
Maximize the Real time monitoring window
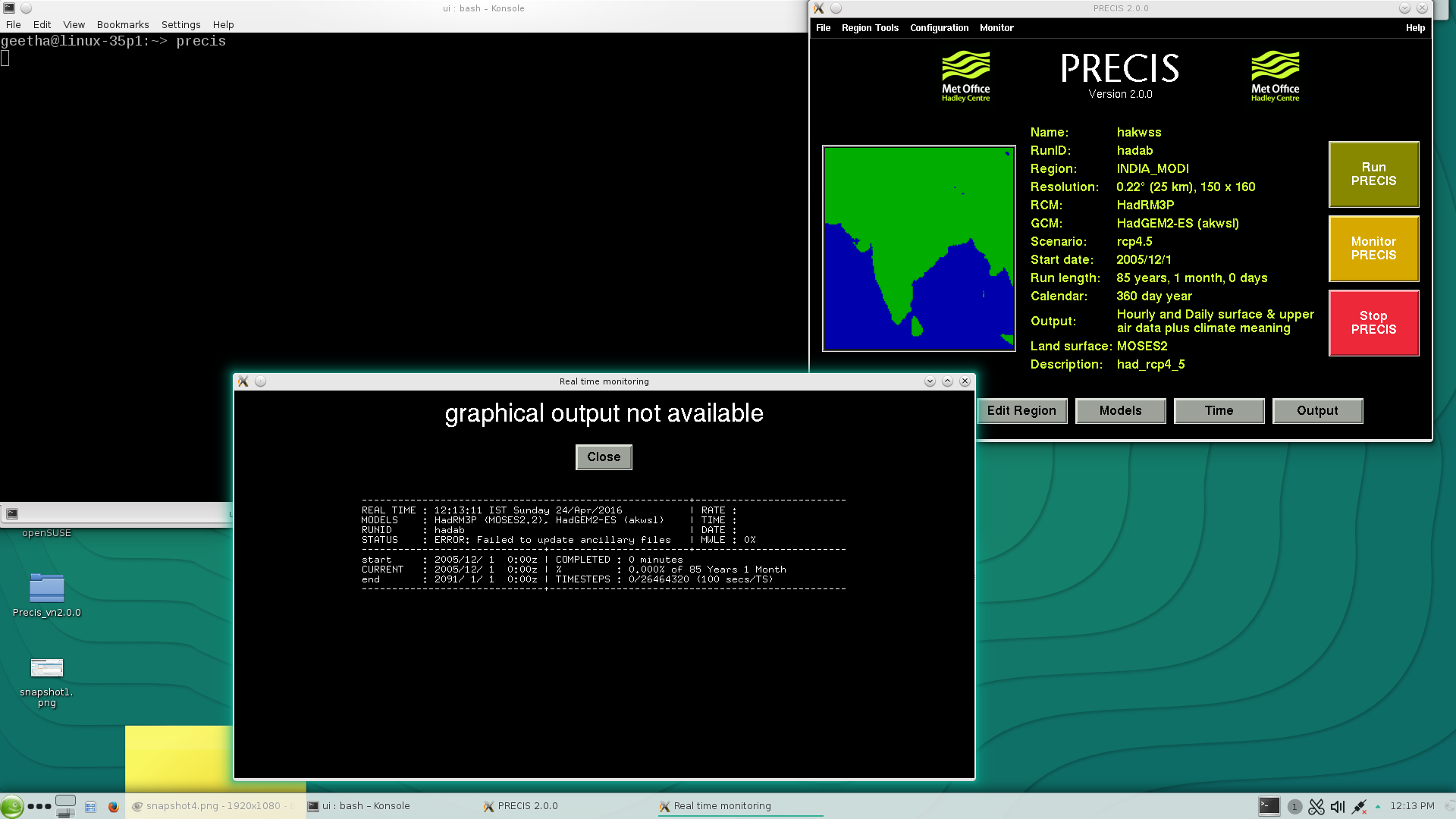point(947,381)
